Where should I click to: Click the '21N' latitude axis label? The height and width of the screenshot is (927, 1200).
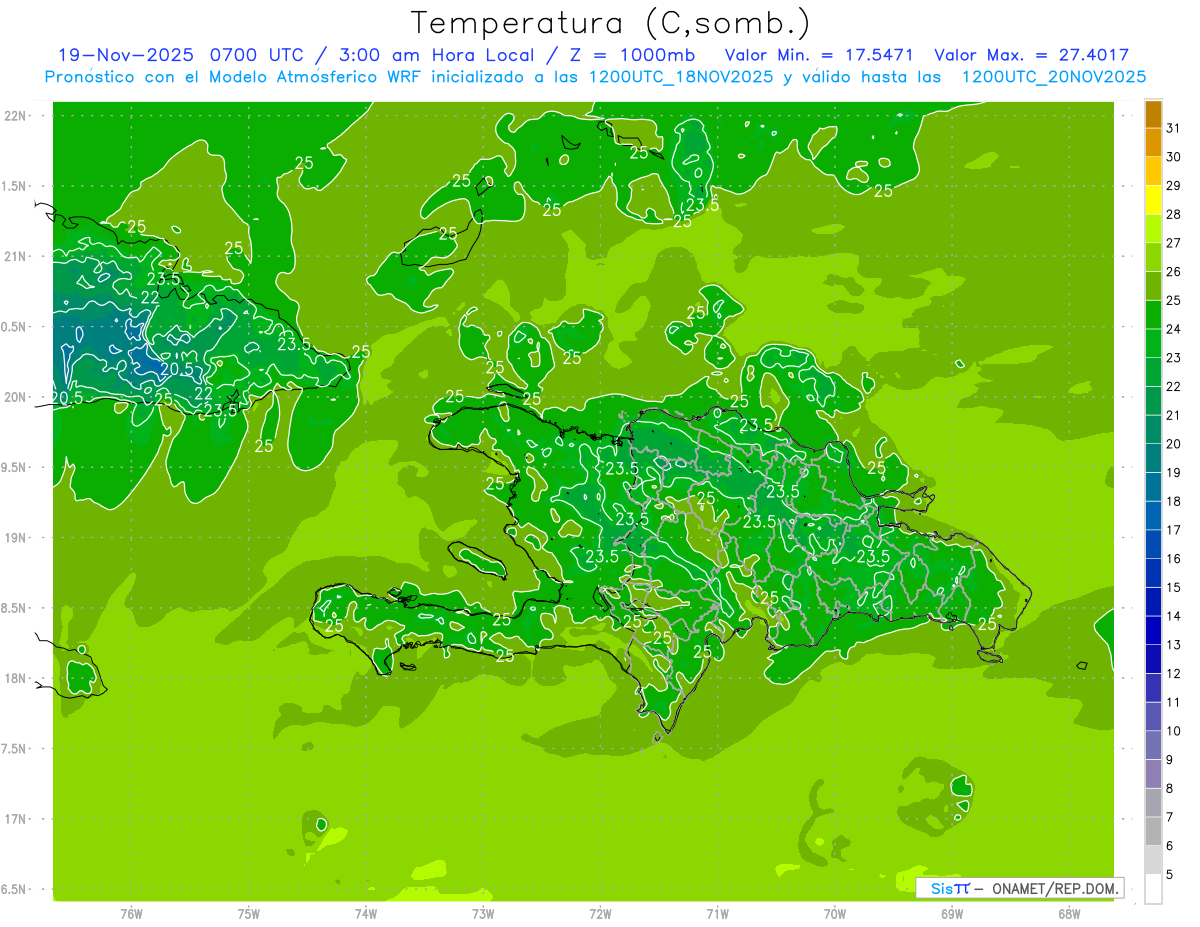point(17,257)
